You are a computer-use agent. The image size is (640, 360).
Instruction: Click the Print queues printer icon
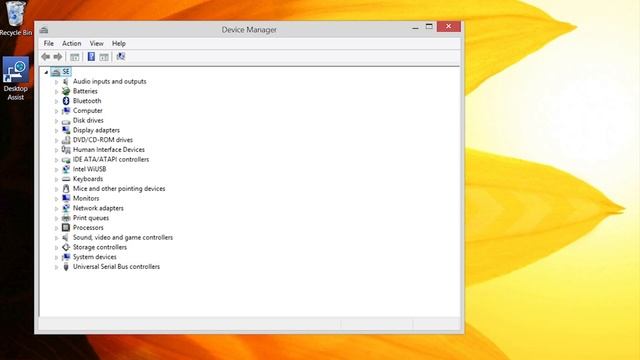66,218
